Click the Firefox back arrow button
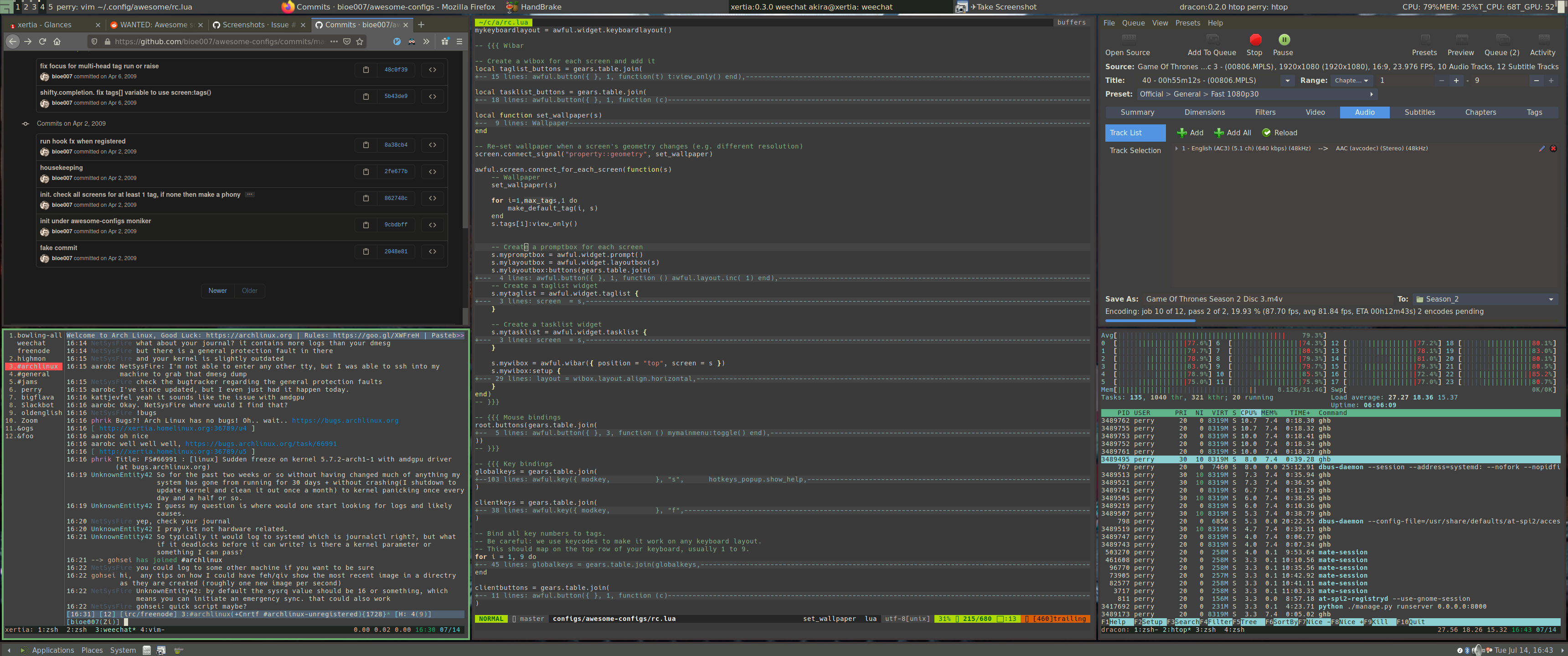 tap(13, 41)
